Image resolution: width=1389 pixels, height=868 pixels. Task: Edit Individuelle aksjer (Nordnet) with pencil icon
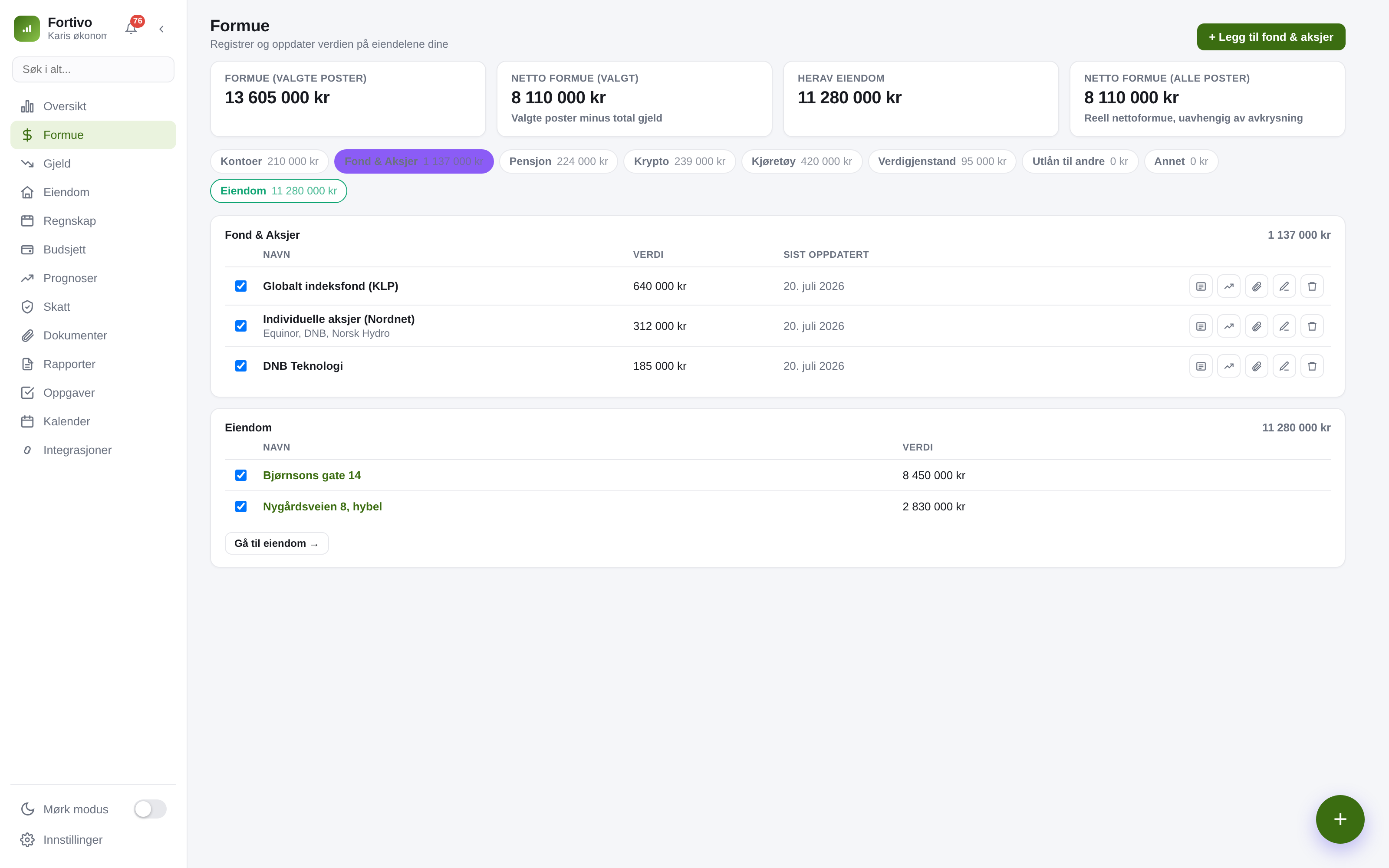(1284, 326)
